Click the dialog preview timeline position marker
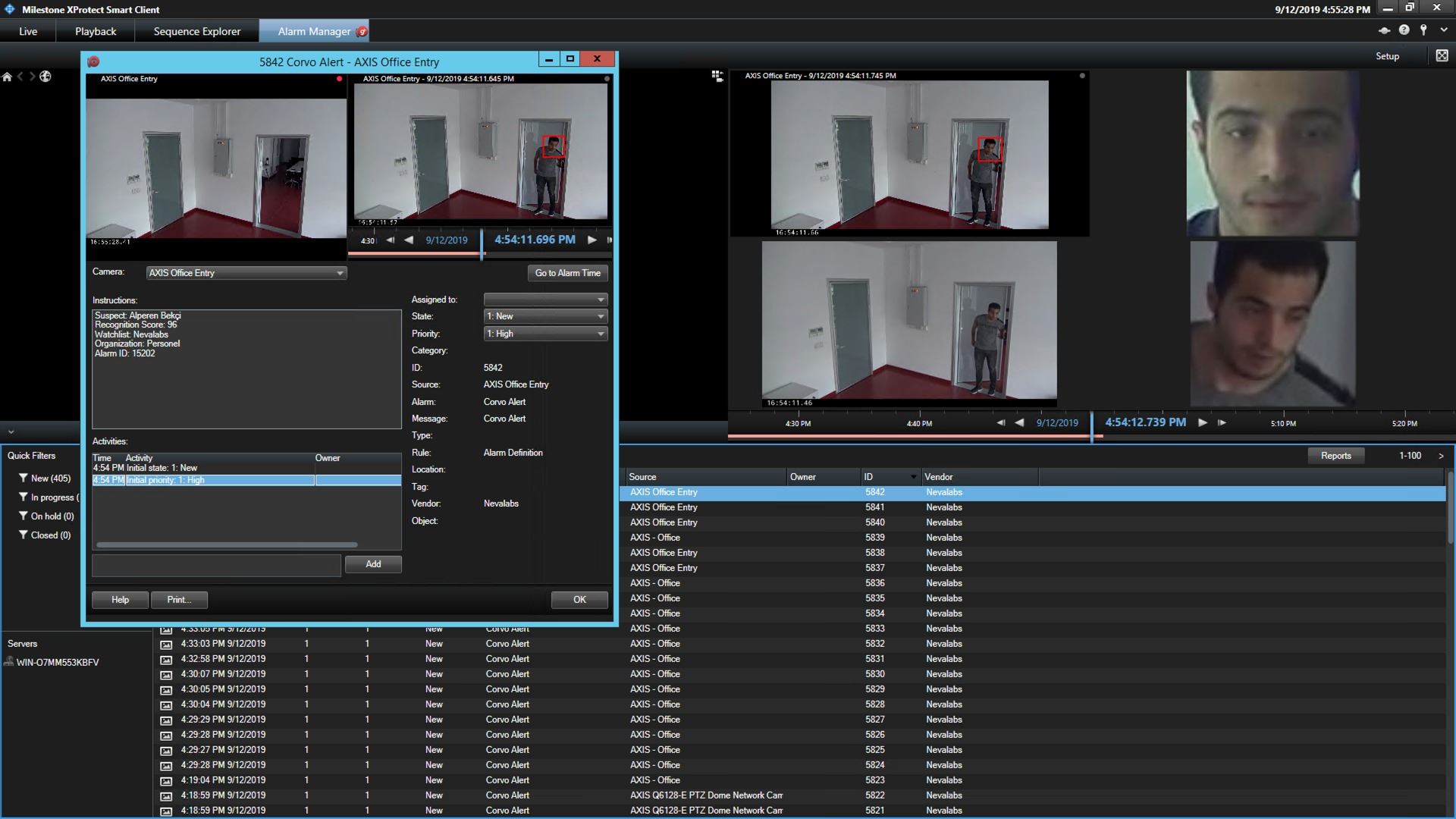The height and width of the screenshot is (819, 1456). [482, 244]
